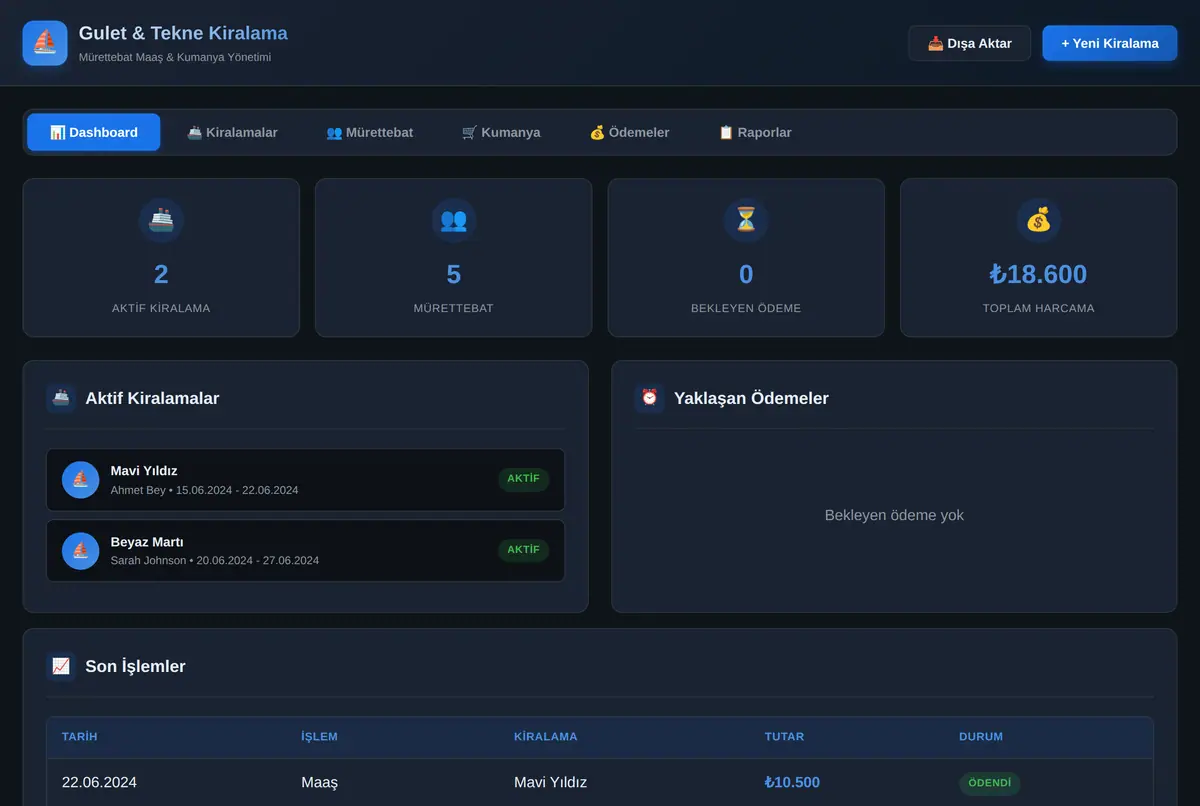
Task: Click the alarm clock icon beside Yaklaşan Ödemeler
Action: (649, 398)
